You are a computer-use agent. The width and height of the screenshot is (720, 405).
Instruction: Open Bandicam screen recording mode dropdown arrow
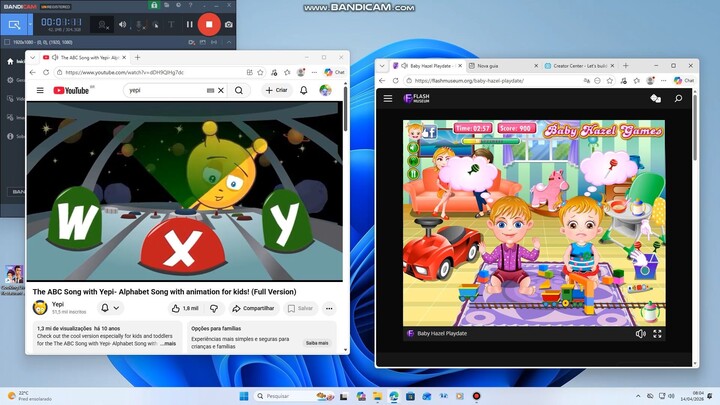(30, 25)
